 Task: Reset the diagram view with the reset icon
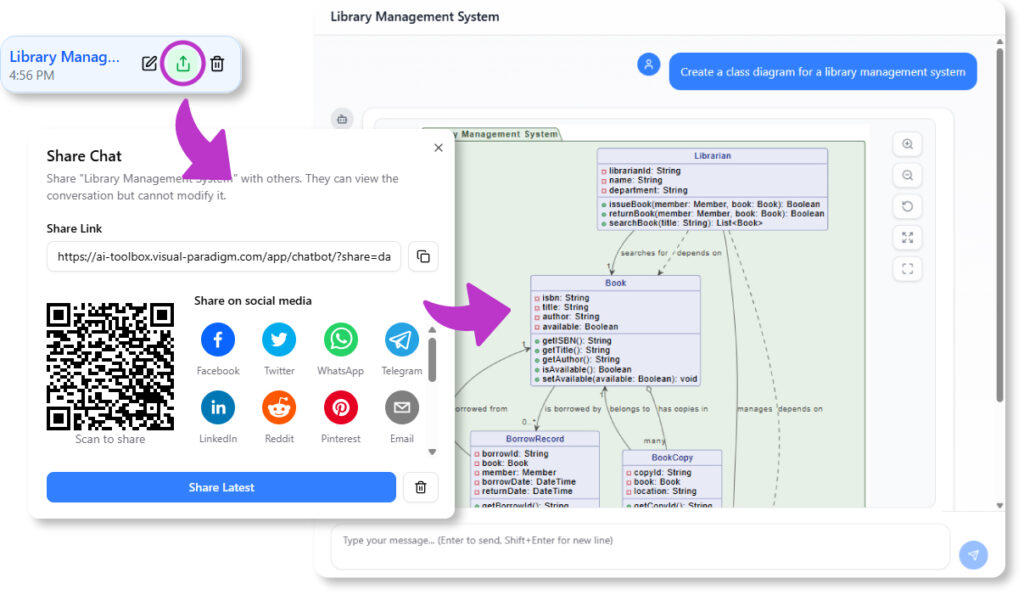click(907, 206)
